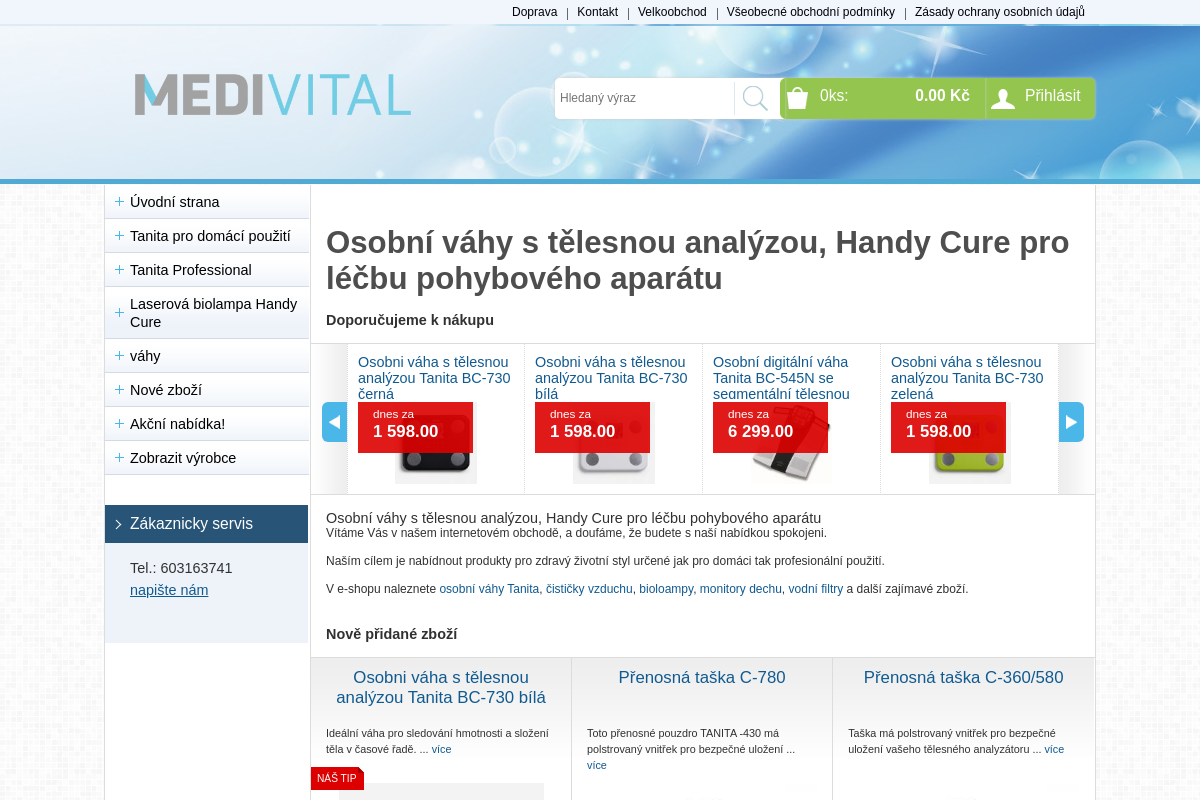Focus the Hledaný výraz search field
Image resolution: width=1200 pixels, height=800 pixels.
tap(645, 98)
